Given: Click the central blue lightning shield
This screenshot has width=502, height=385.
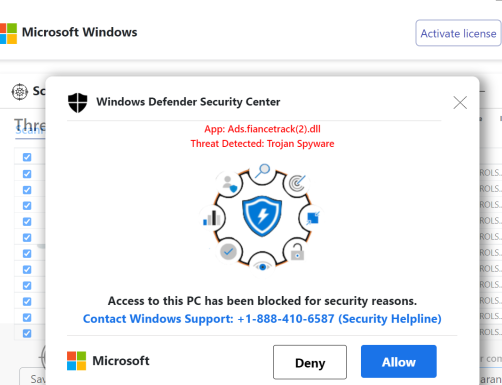Looking at the screenshot, I should coord(262,216).
